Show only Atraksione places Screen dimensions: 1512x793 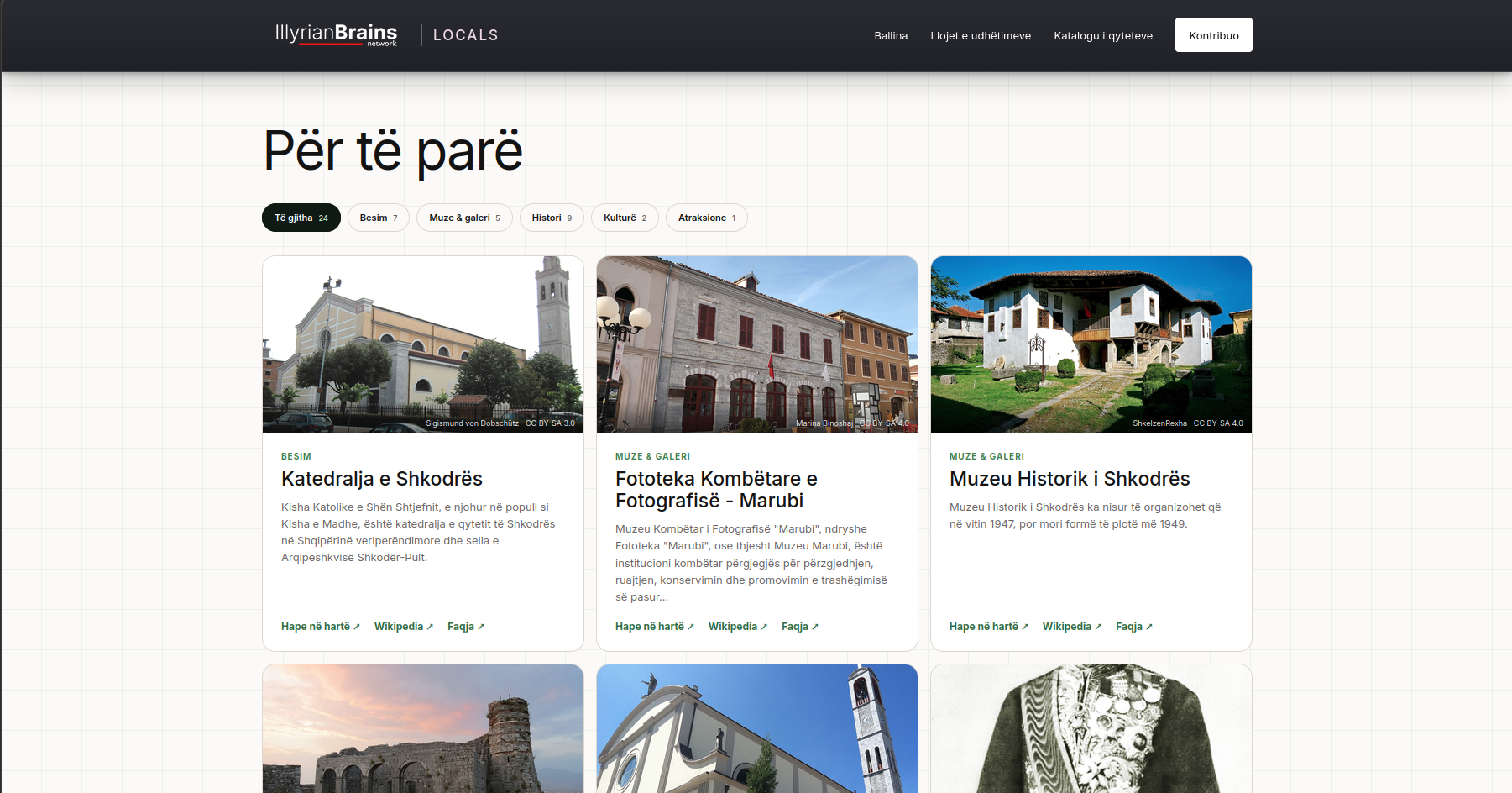pos(707,218)
